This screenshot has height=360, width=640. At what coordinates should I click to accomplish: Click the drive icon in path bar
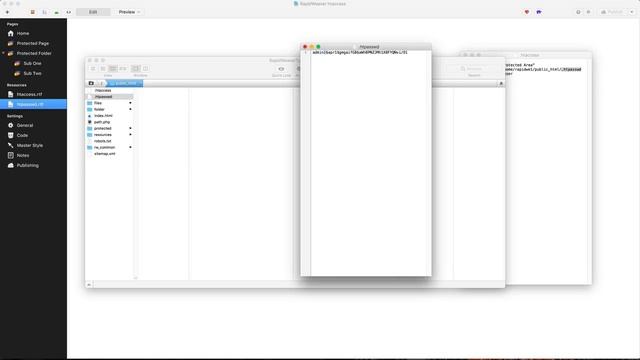[91, 83]
